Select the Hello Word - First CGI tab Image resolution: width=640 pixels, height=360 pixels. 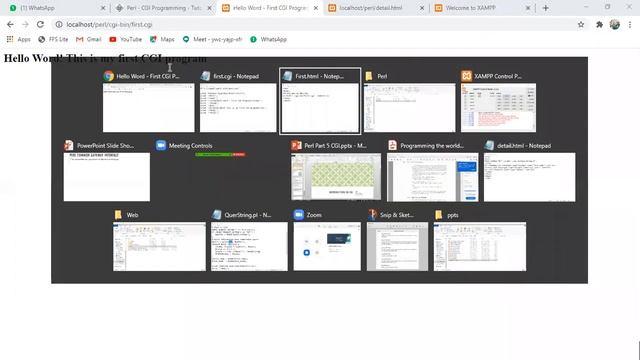coord(269,8)
